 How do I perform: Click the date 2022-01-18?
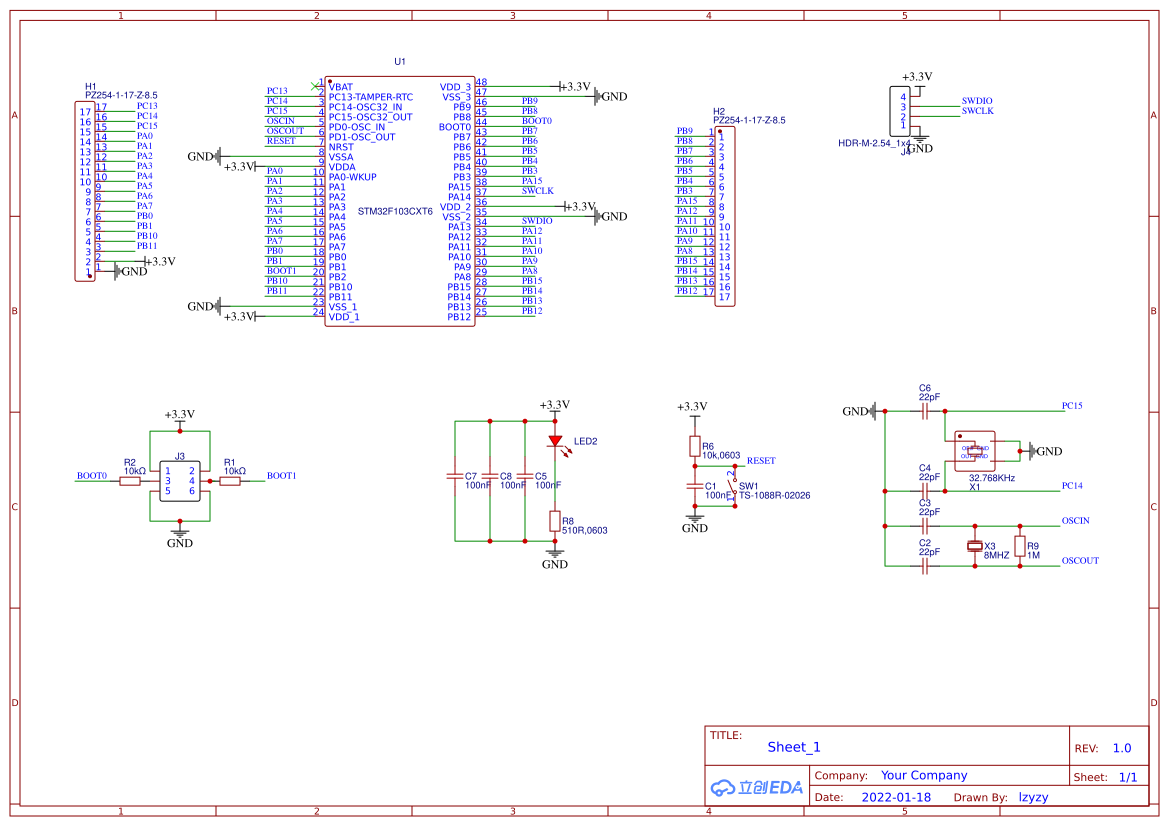(x=896, y=797)
